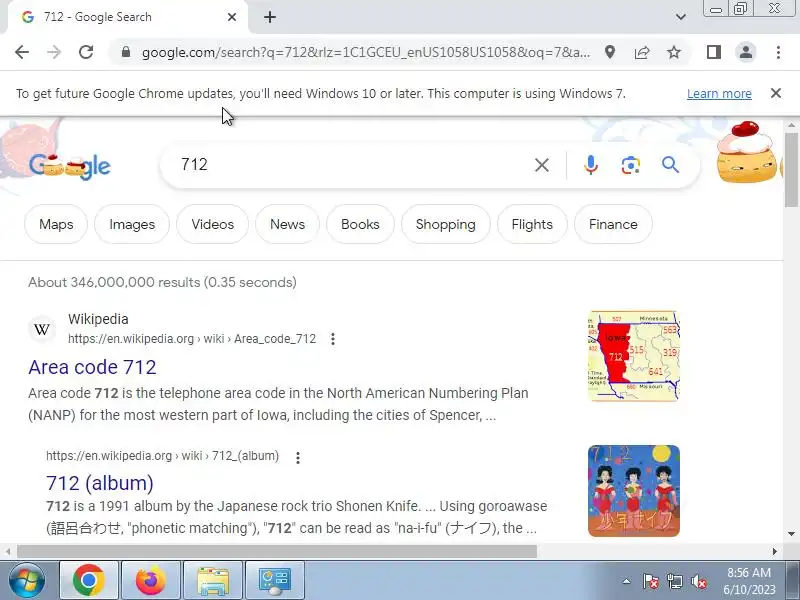Share this page using the share icon
This screenshot has width=800, height=600.
pyautogui.click(x=642, y=52)
